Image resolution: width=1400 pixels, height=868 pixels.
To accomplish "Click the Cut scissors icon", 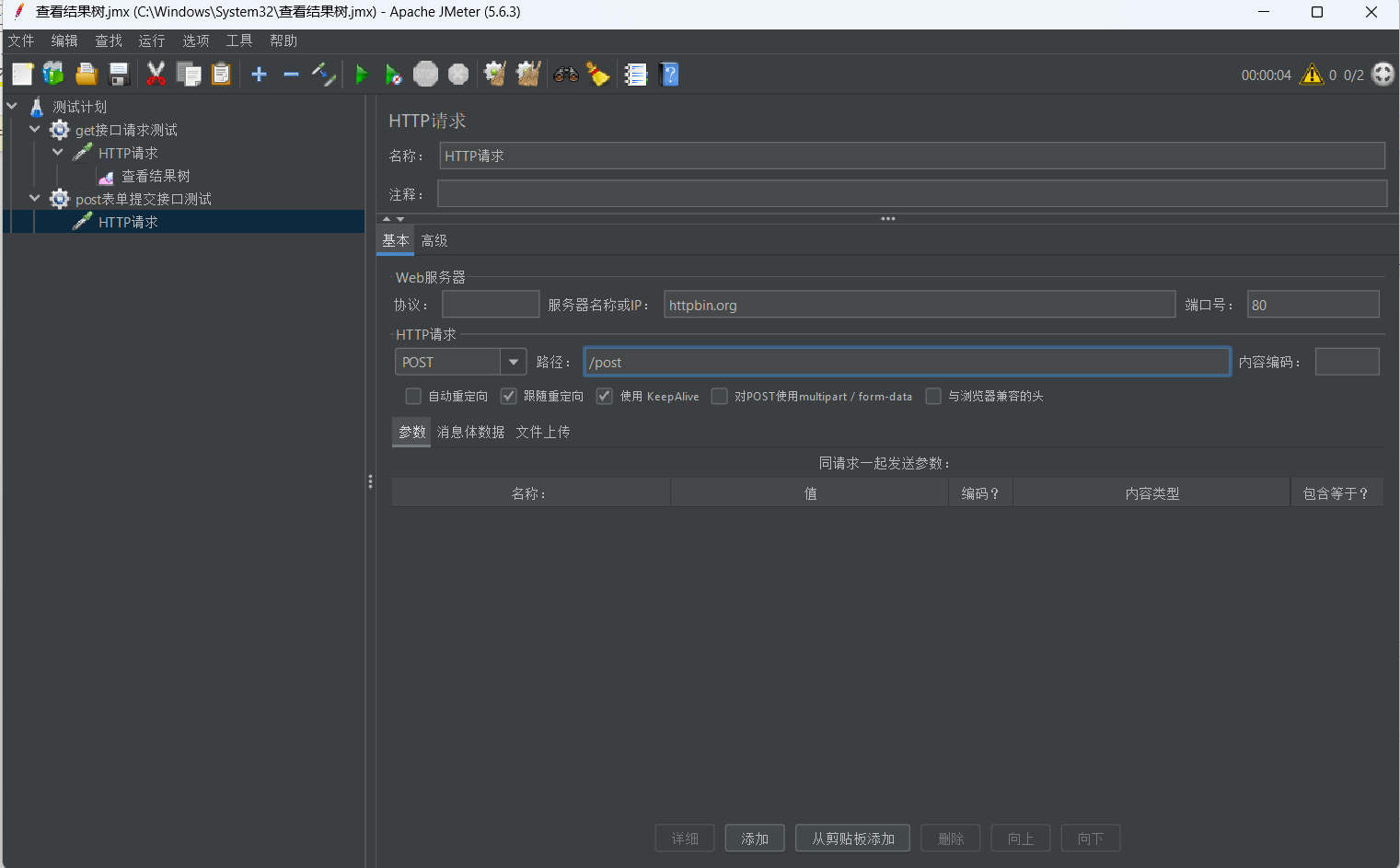I will pyautogui.click(x=156, y=75).
